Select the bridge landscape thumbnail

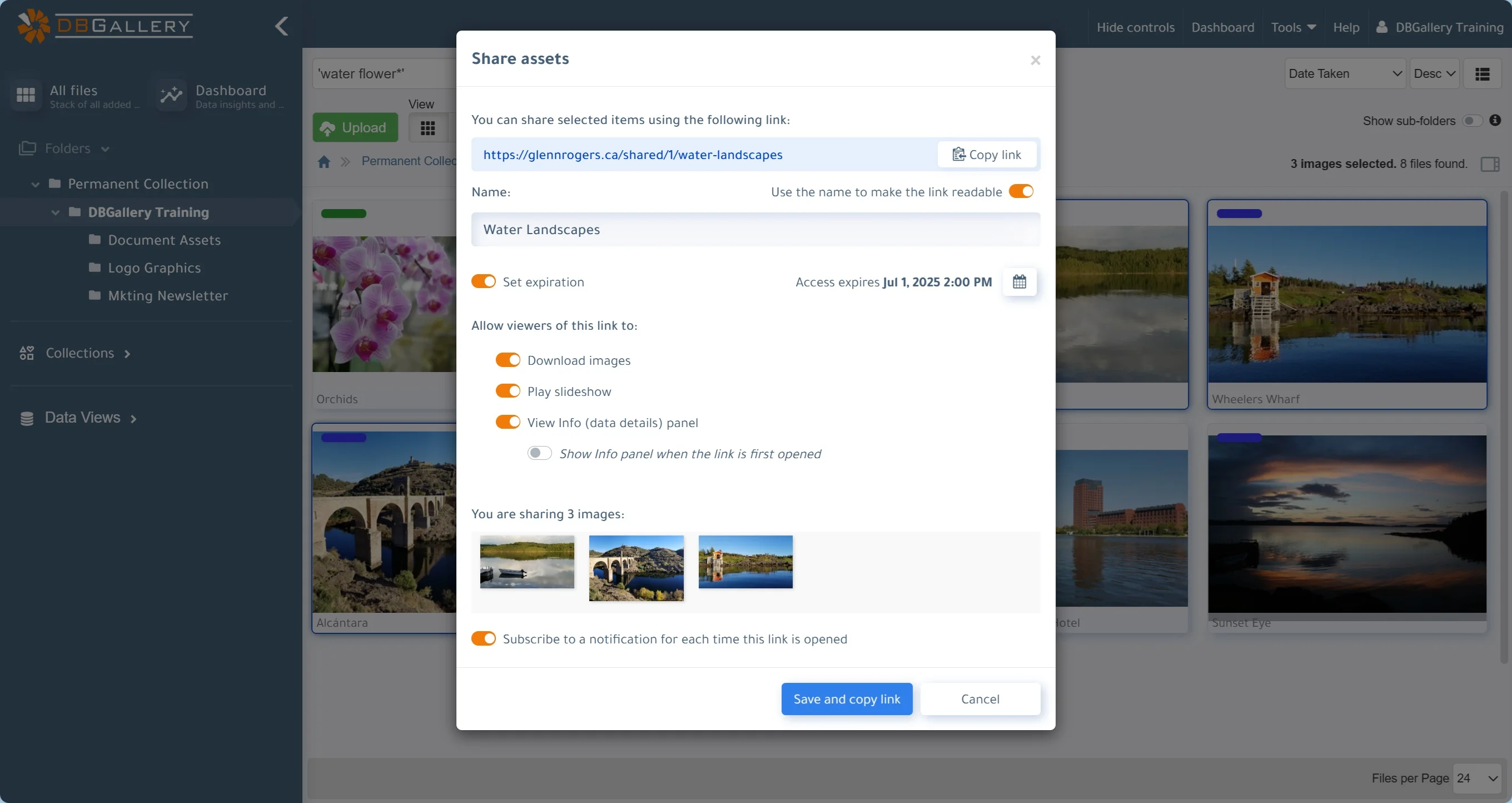tap(636, 566)
